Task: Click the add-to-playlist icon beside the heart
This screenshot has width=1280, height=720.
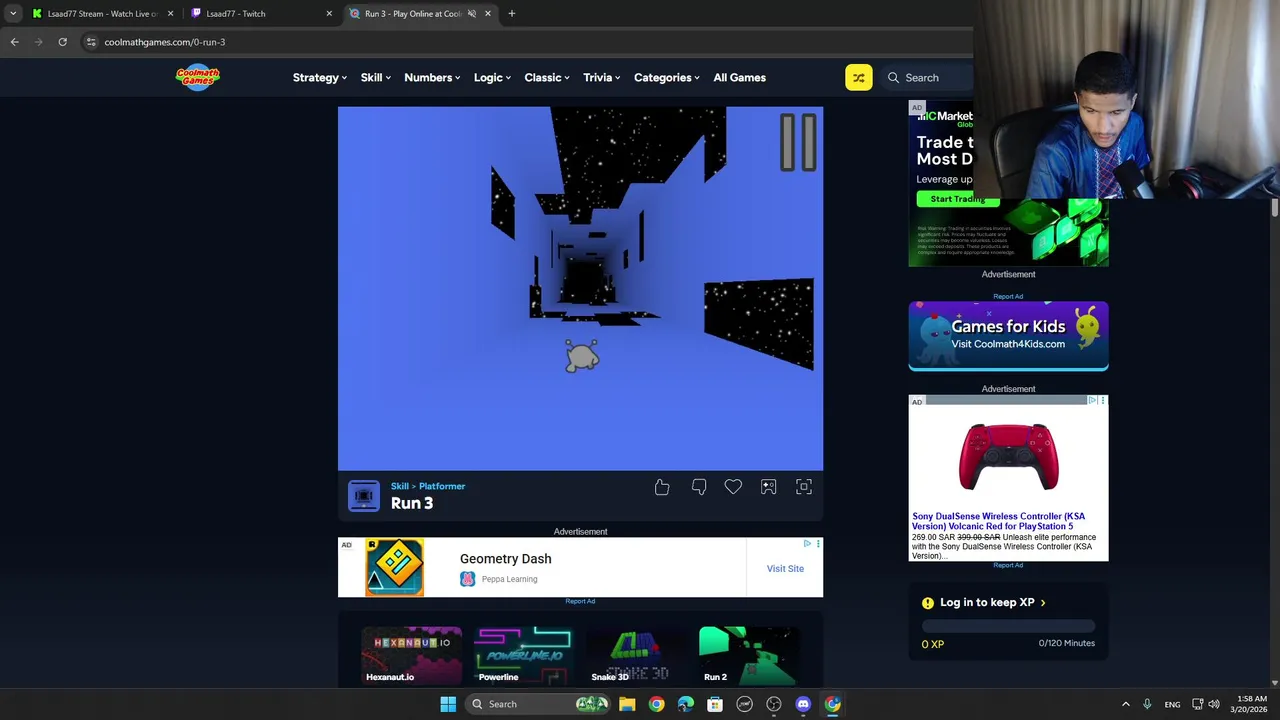Action: tap(768, 487)
